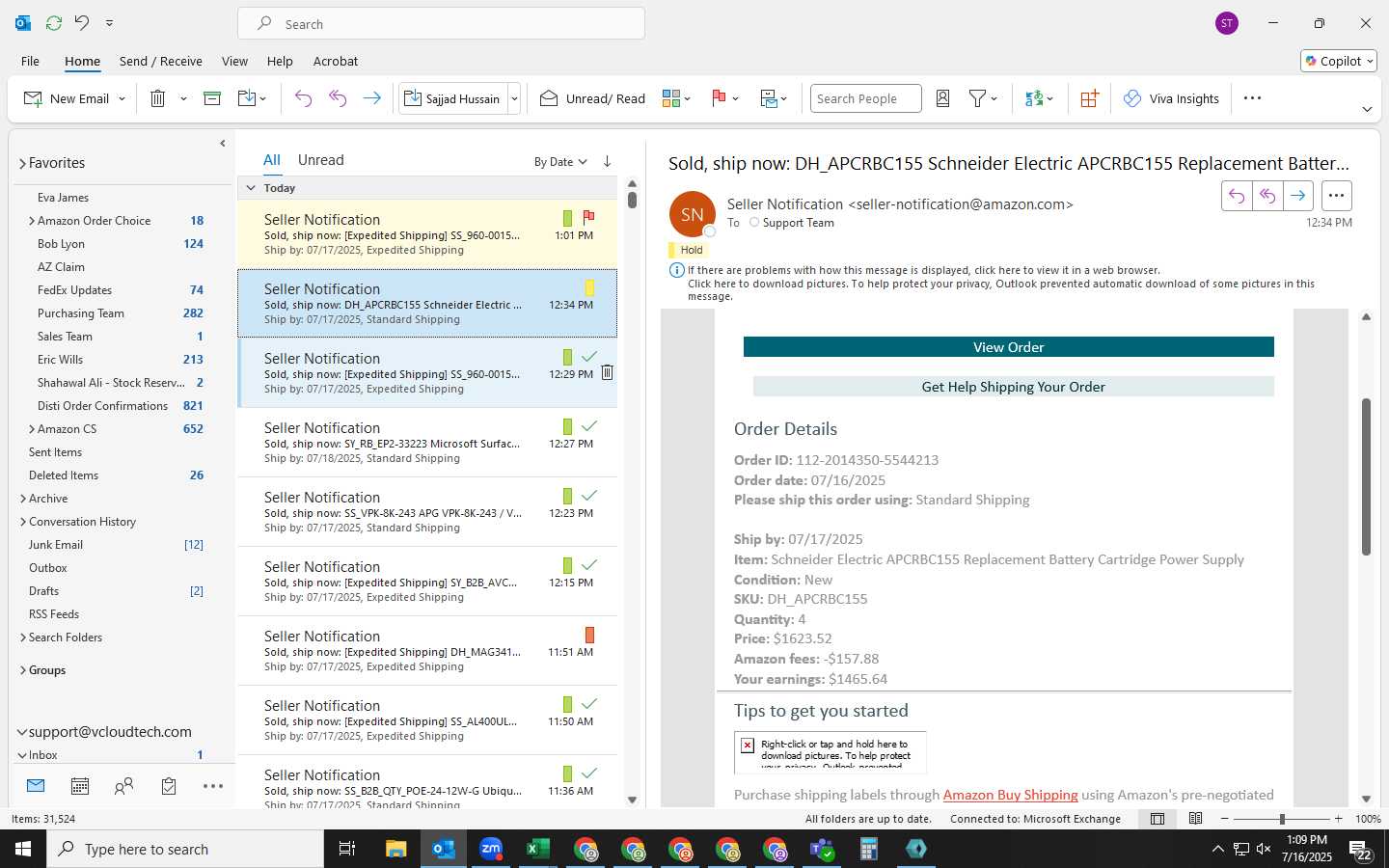Switch to People view in bottom navigation
Image resolution: width=1389 pixels, height=868 pixels.
point(123,786)
